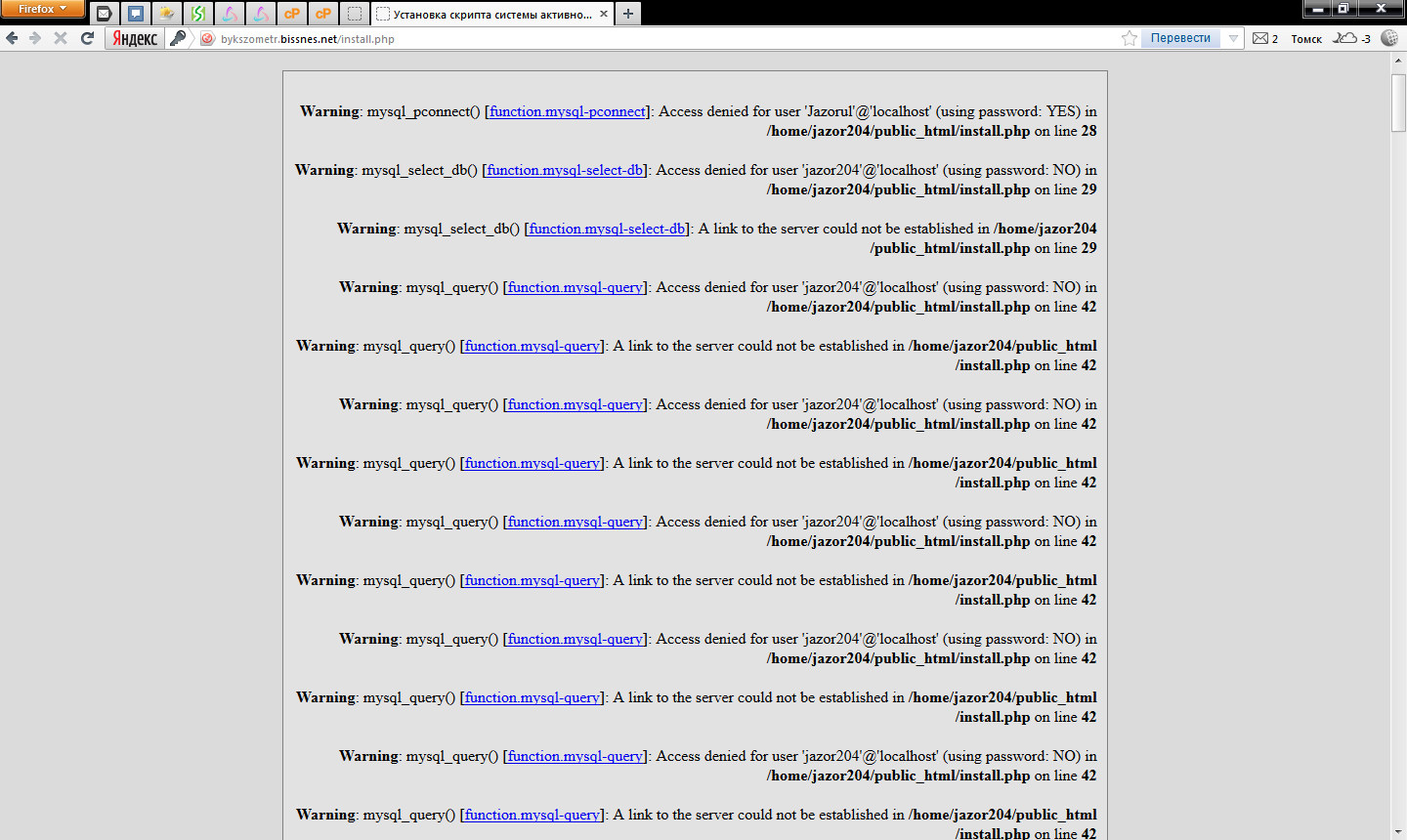Image resolution: width=1407 pixels, height=840 pixels.
Task: Go forward to the next page
Action: click(35, 38)
